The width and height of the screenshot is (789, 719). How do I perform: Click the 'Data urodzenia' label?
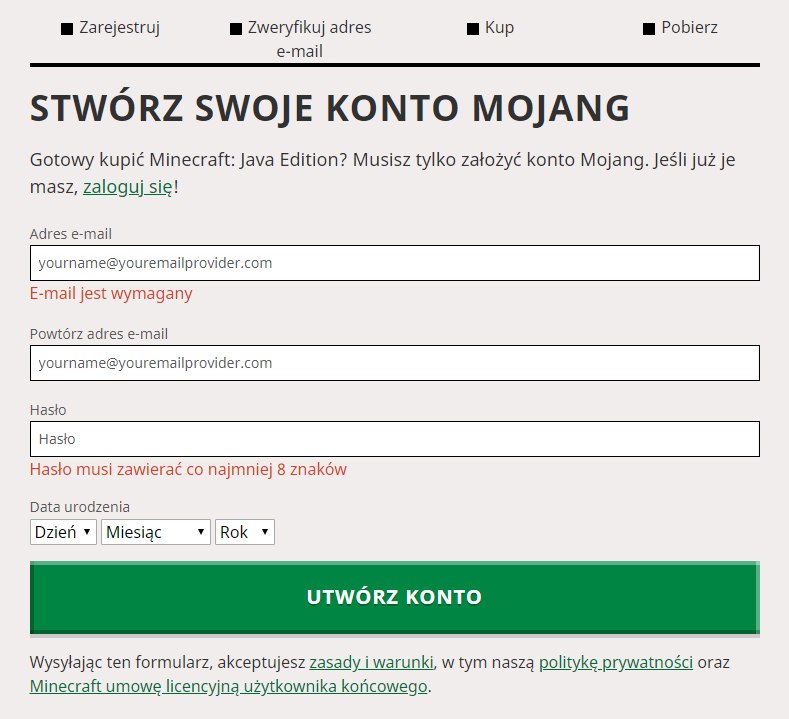coord(80,507)
